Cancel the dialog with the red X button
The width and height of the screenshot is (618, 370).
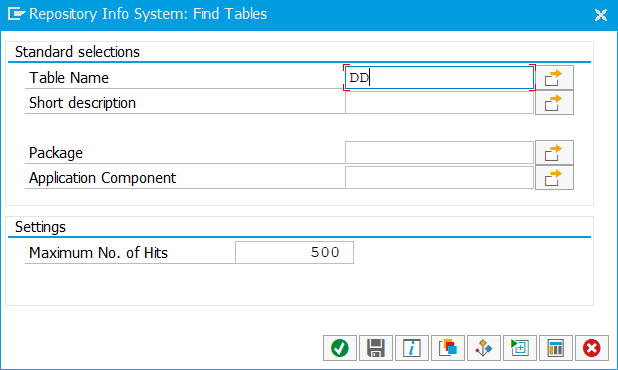592,348
